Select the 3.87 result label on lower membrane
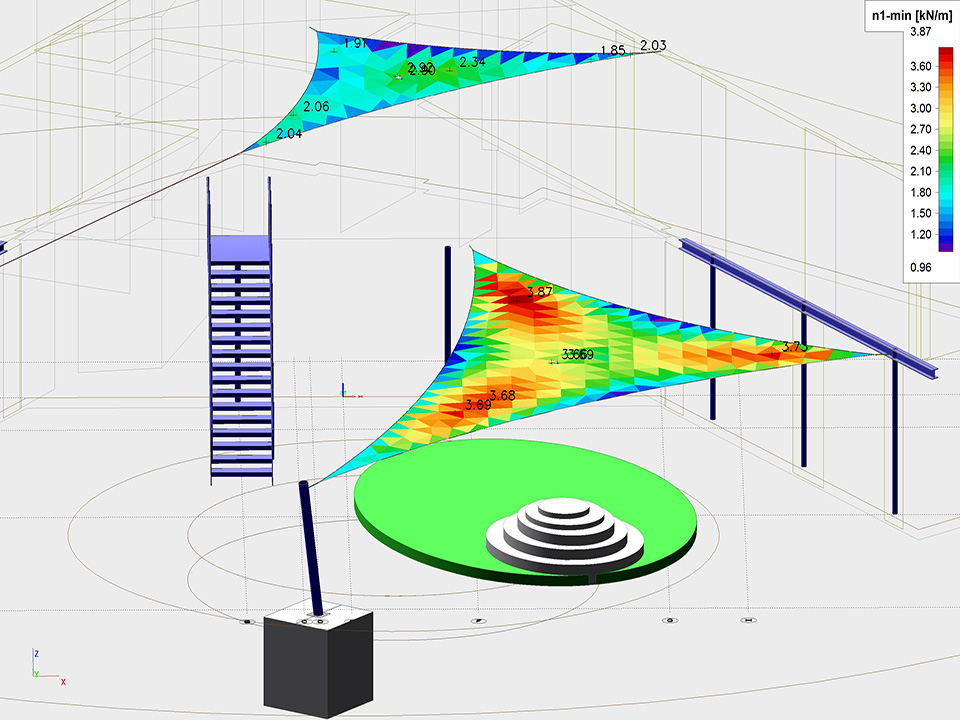The image size is (960, 720). (538, 292)
